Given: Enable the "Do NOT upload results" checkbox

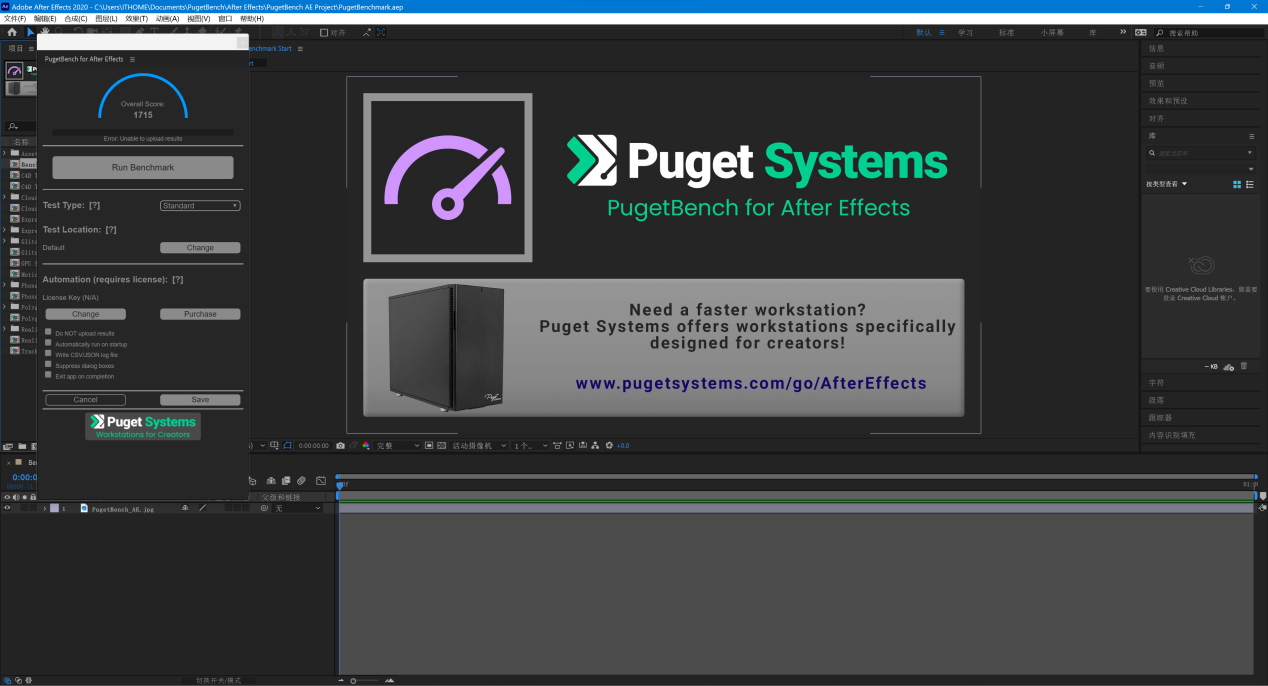Looking at the screenshot, I should (48, 333).
